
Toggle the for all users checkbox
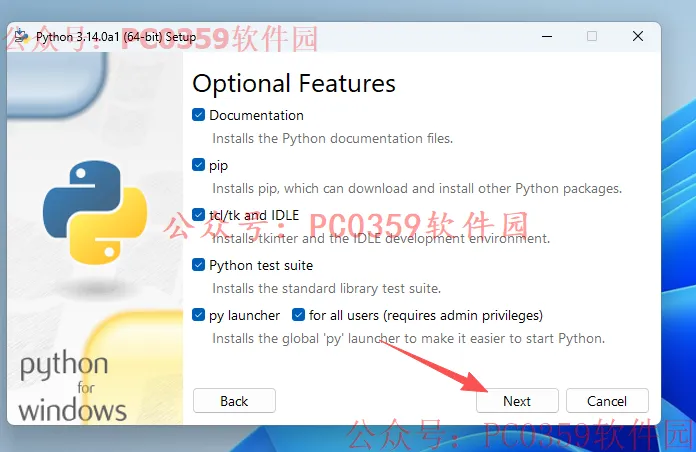(x=298, y=315)
